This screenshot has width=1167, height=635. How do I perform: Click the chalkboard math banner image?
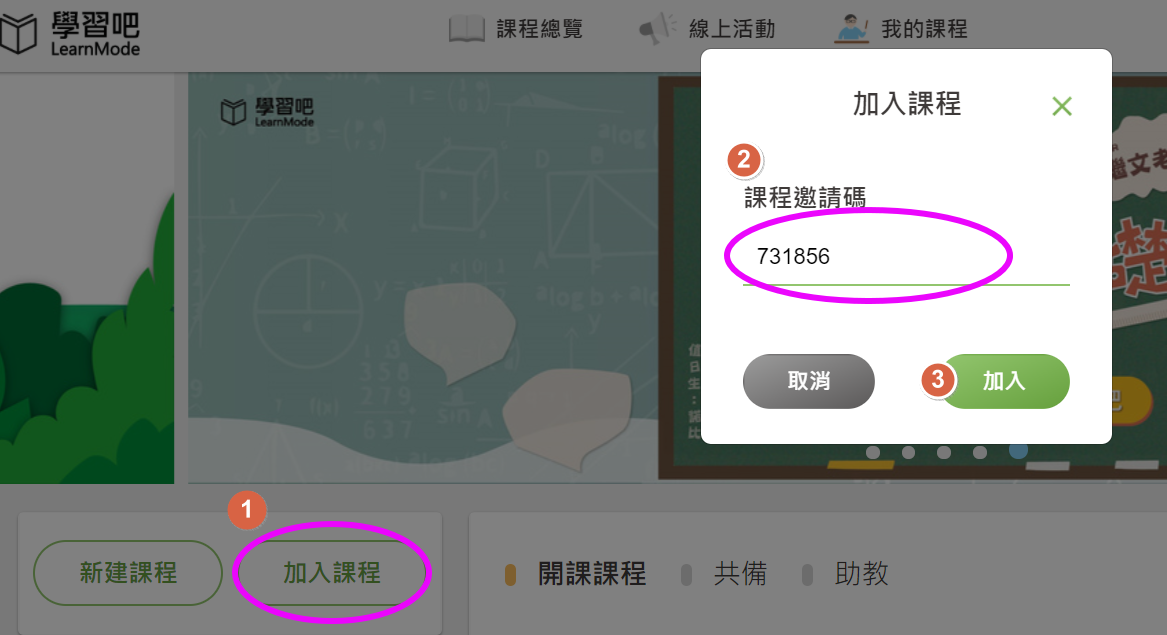(x=423, y=278)
